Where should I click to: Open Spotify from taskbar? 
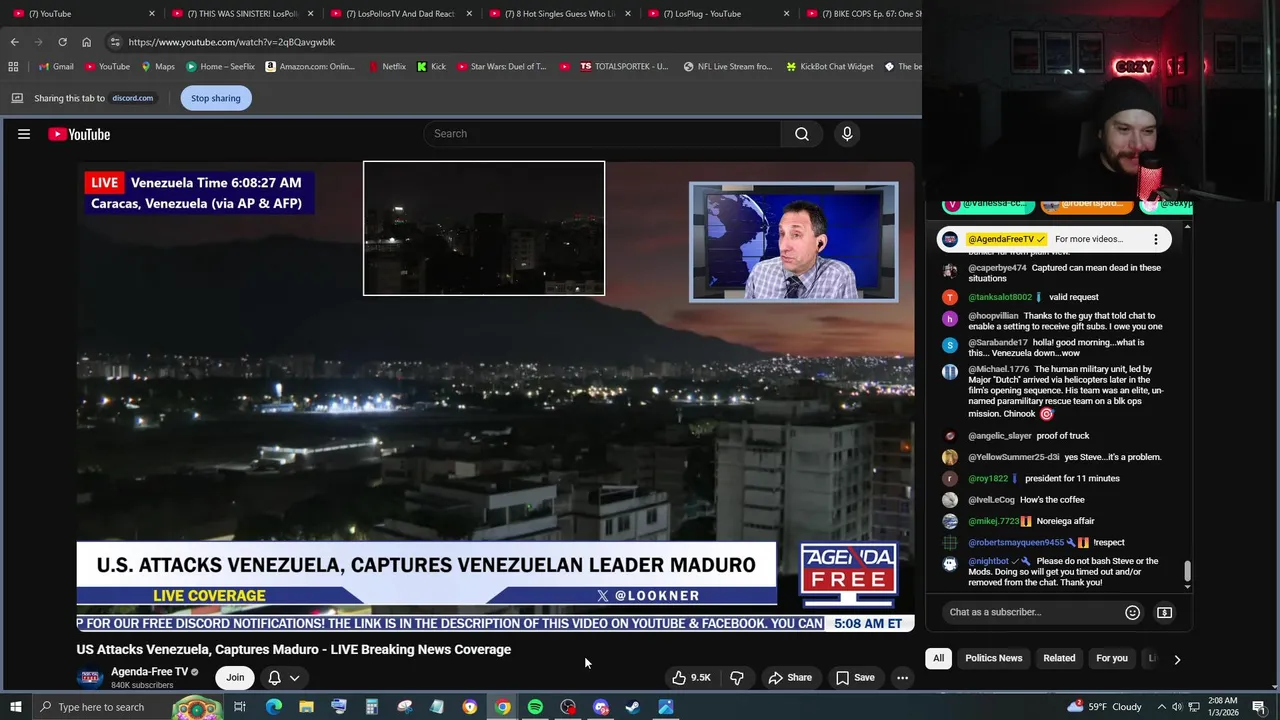click(535, 707)
